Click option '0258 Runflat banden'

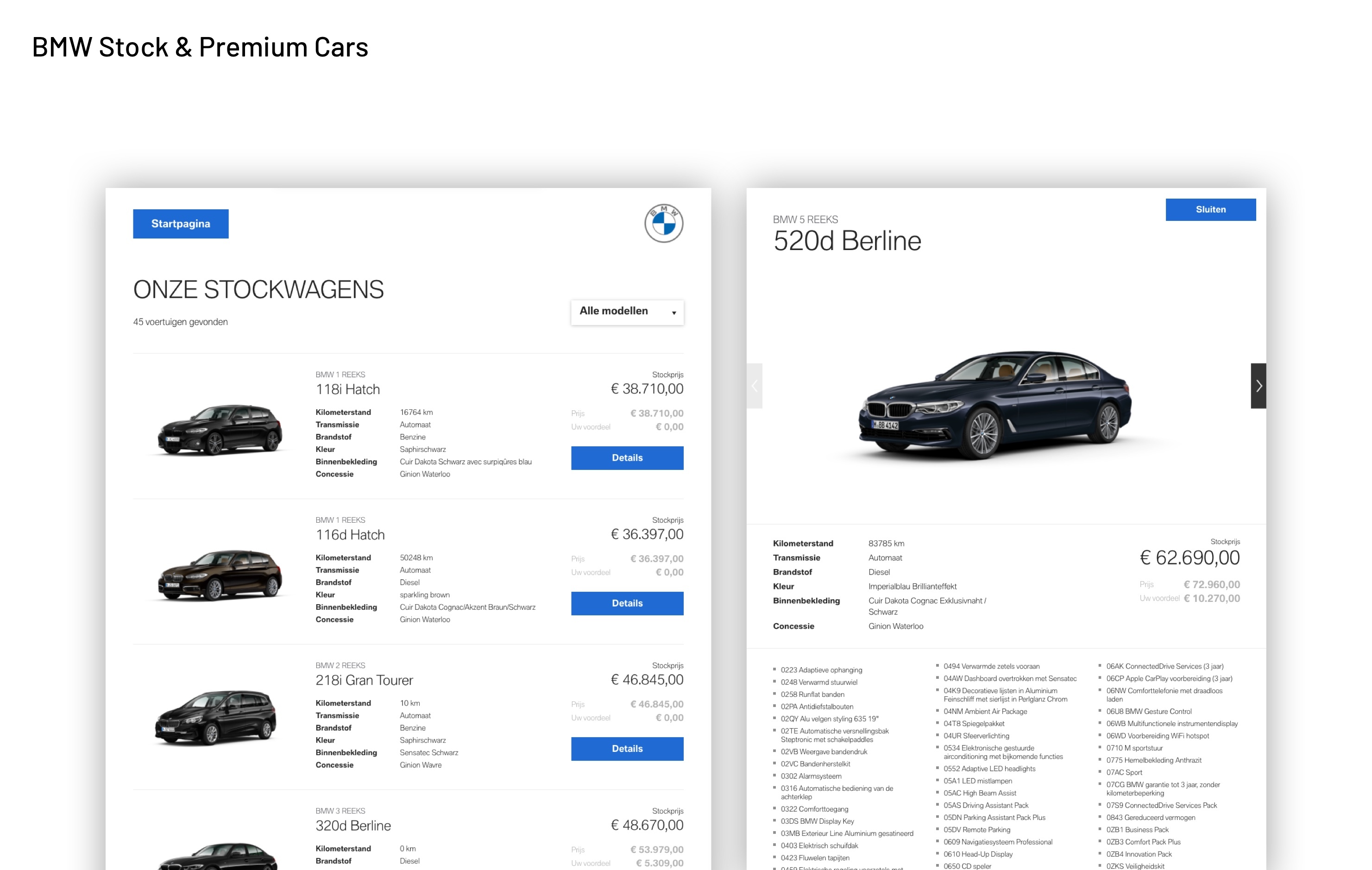[x=812, y=695]
